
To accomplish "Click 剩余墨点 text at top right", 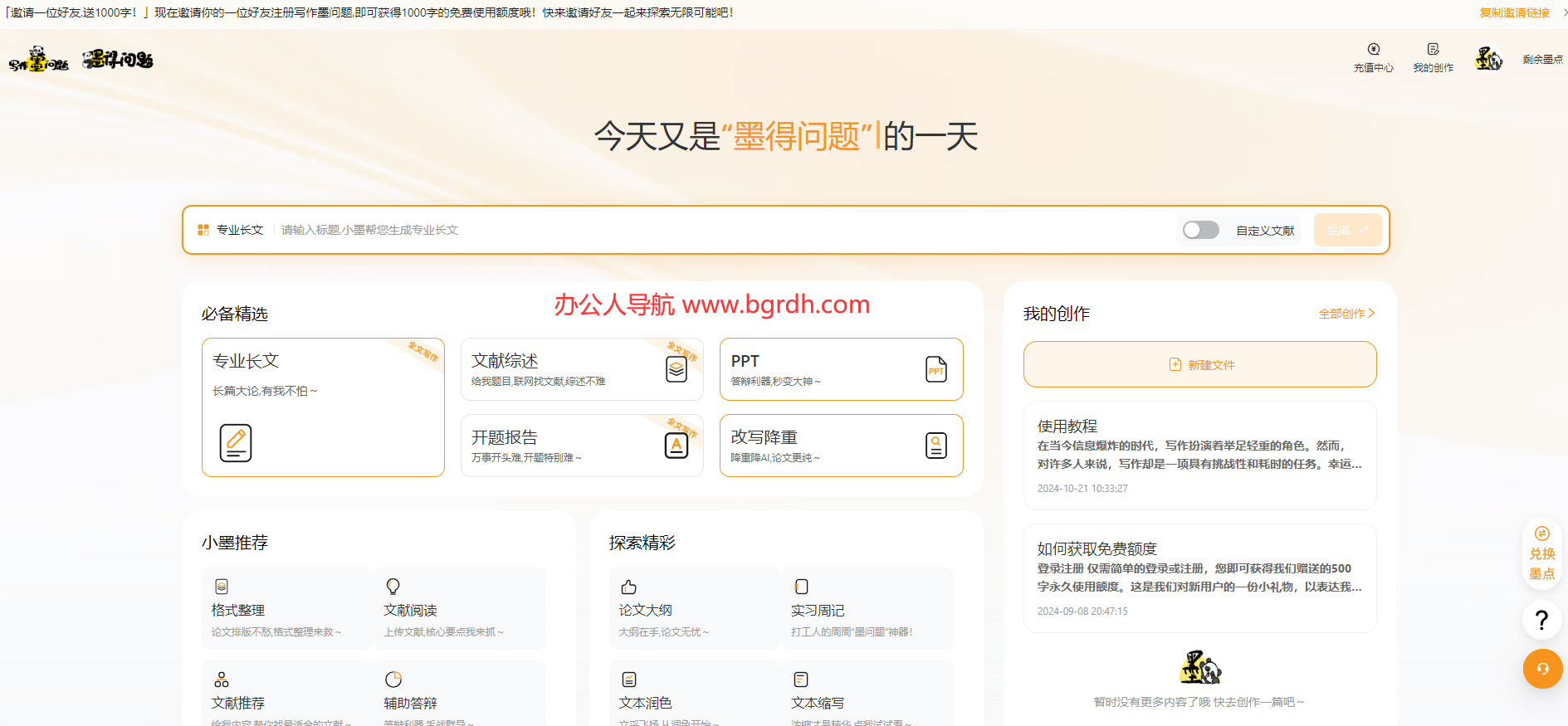I will click(x=1542, y=60).
